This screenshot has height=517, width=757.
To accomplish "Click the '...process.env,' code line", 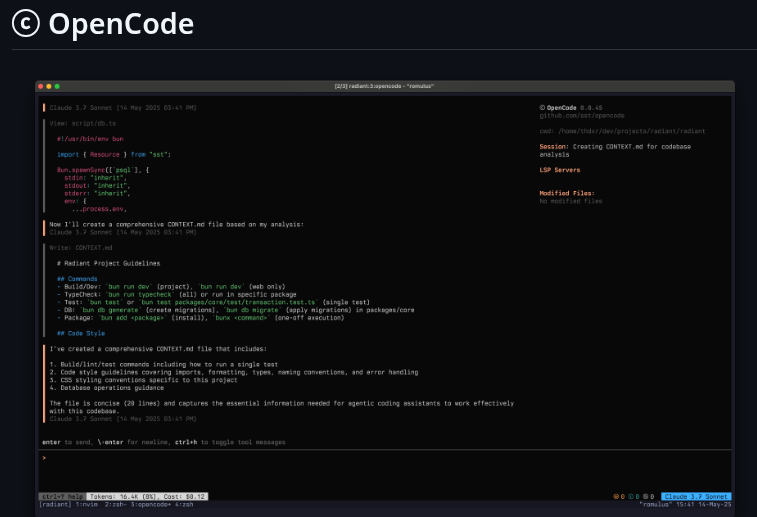I will [x=99, y=209].
